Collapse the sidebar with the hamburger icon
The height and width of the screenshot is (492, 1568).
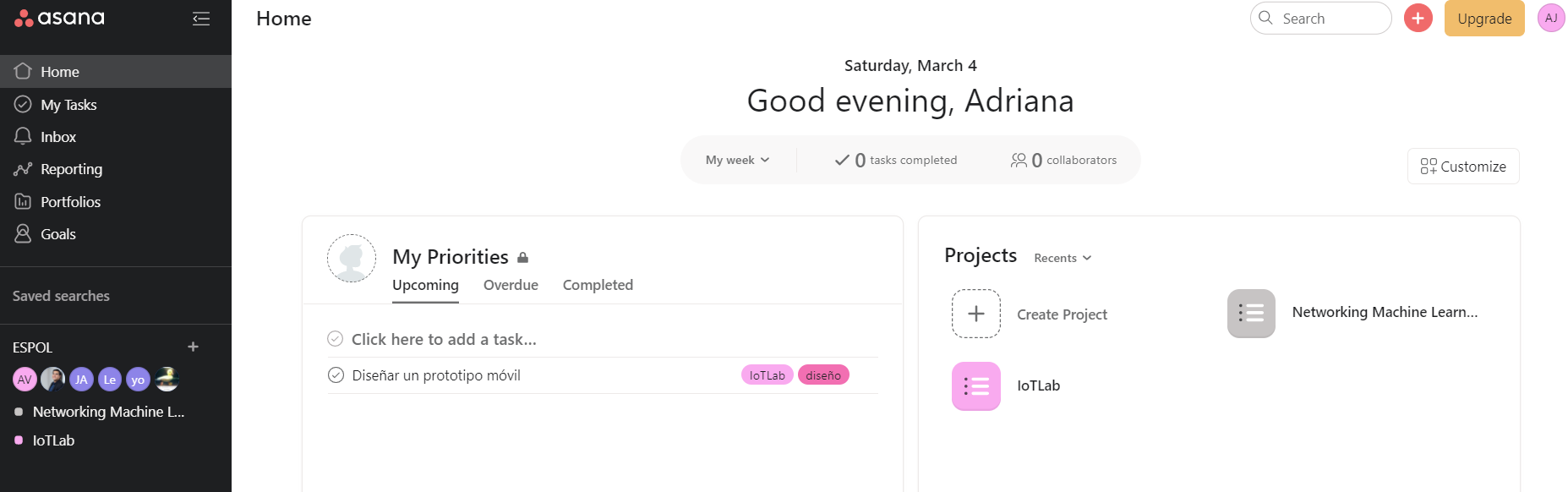pos(201,19)
